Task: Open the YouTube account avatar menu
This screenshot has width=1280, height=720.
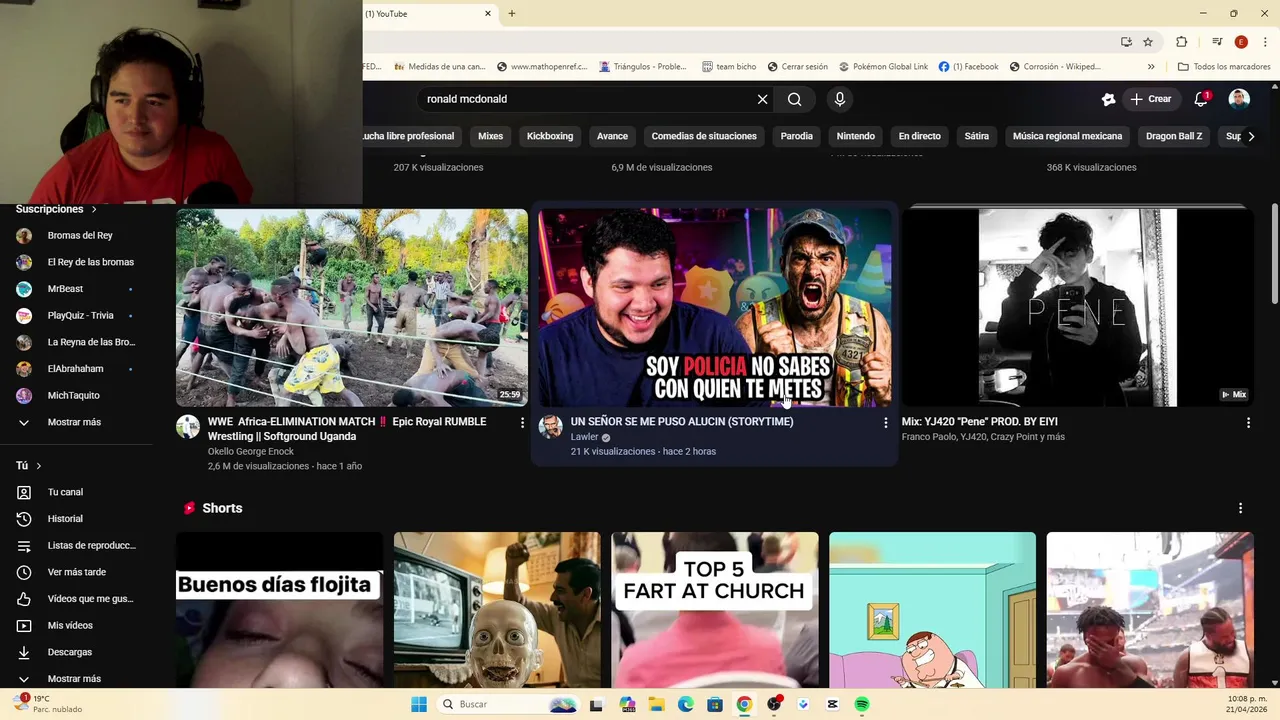Action: click(x=1239, y=99)
